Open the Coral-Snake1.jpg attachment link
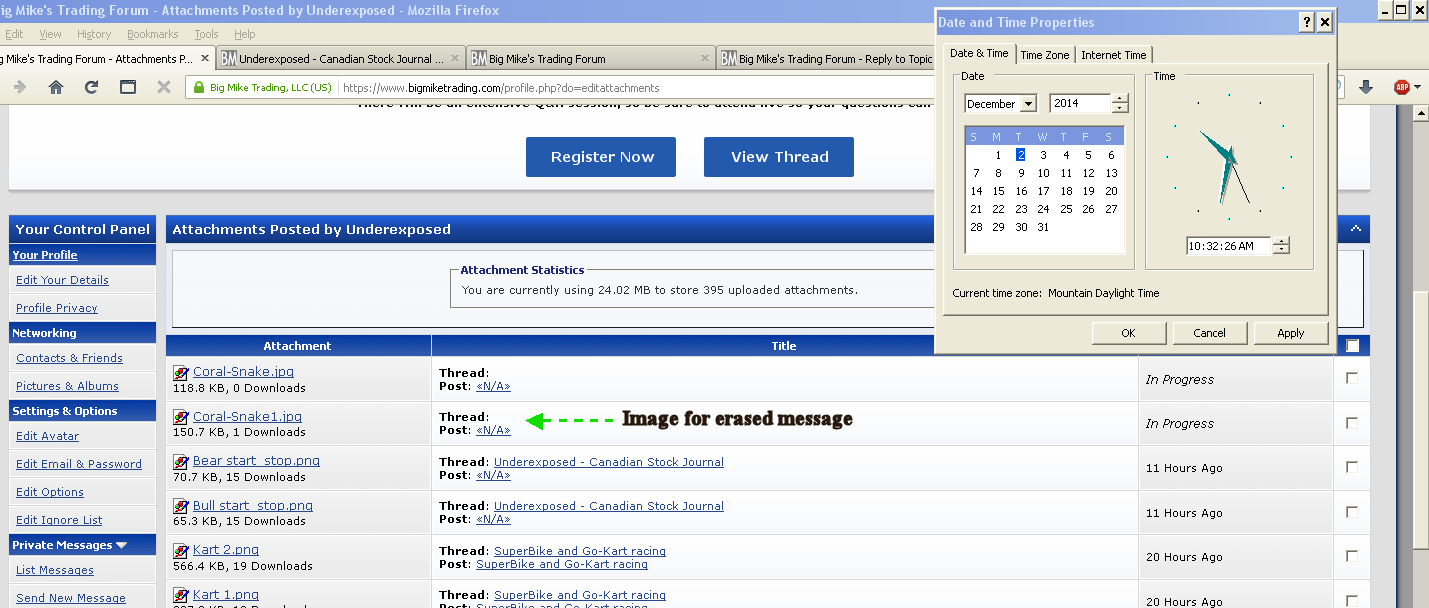The width and height of the screenshot is (1429, 608). [247, 416]
